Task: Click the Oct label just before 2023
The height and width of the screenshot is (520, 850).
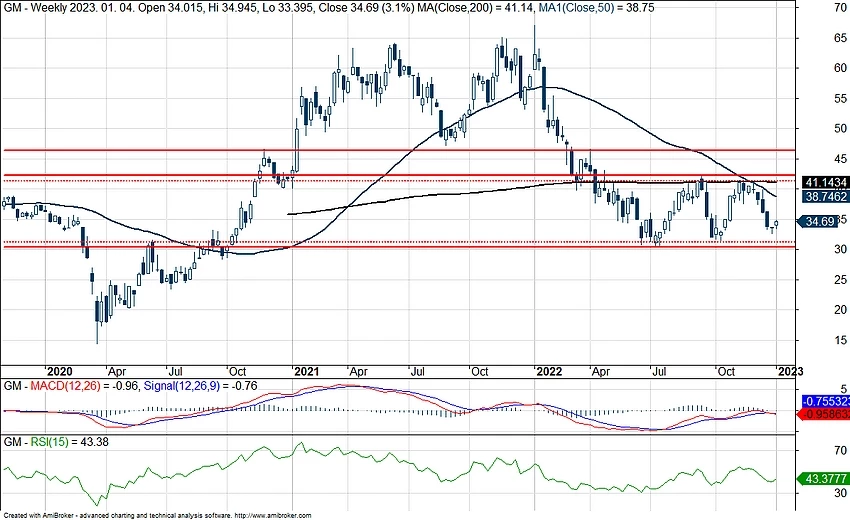Action: [726, 371]
